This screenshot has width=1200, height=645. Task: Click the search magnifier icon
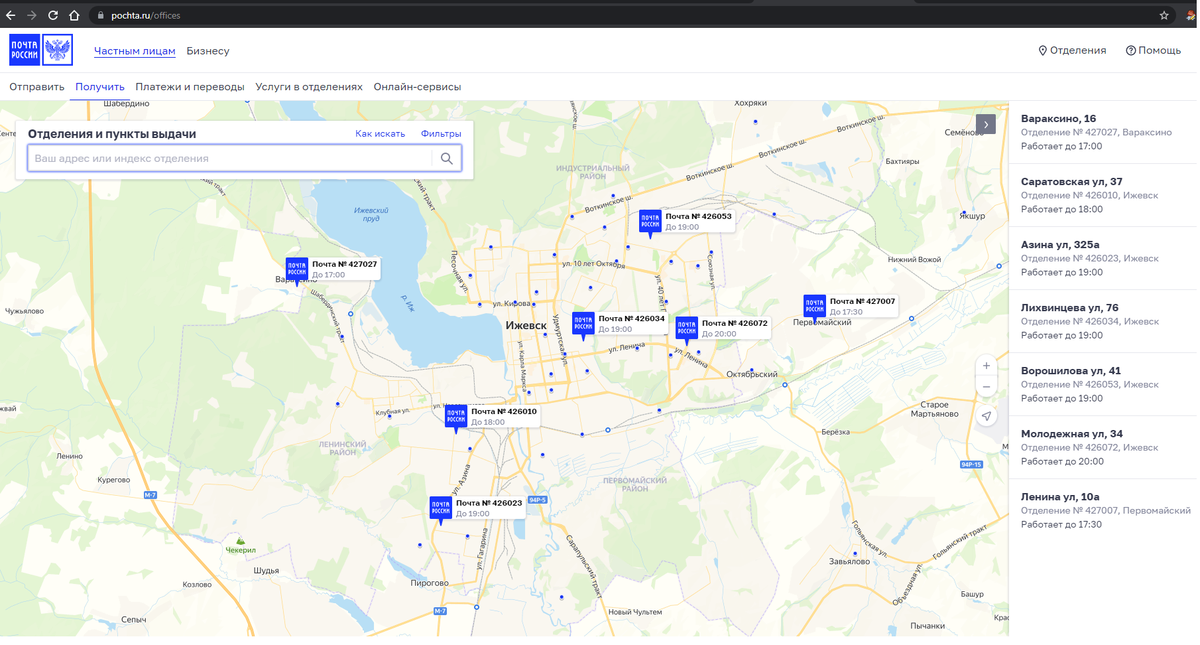click(x=447, y=158)
